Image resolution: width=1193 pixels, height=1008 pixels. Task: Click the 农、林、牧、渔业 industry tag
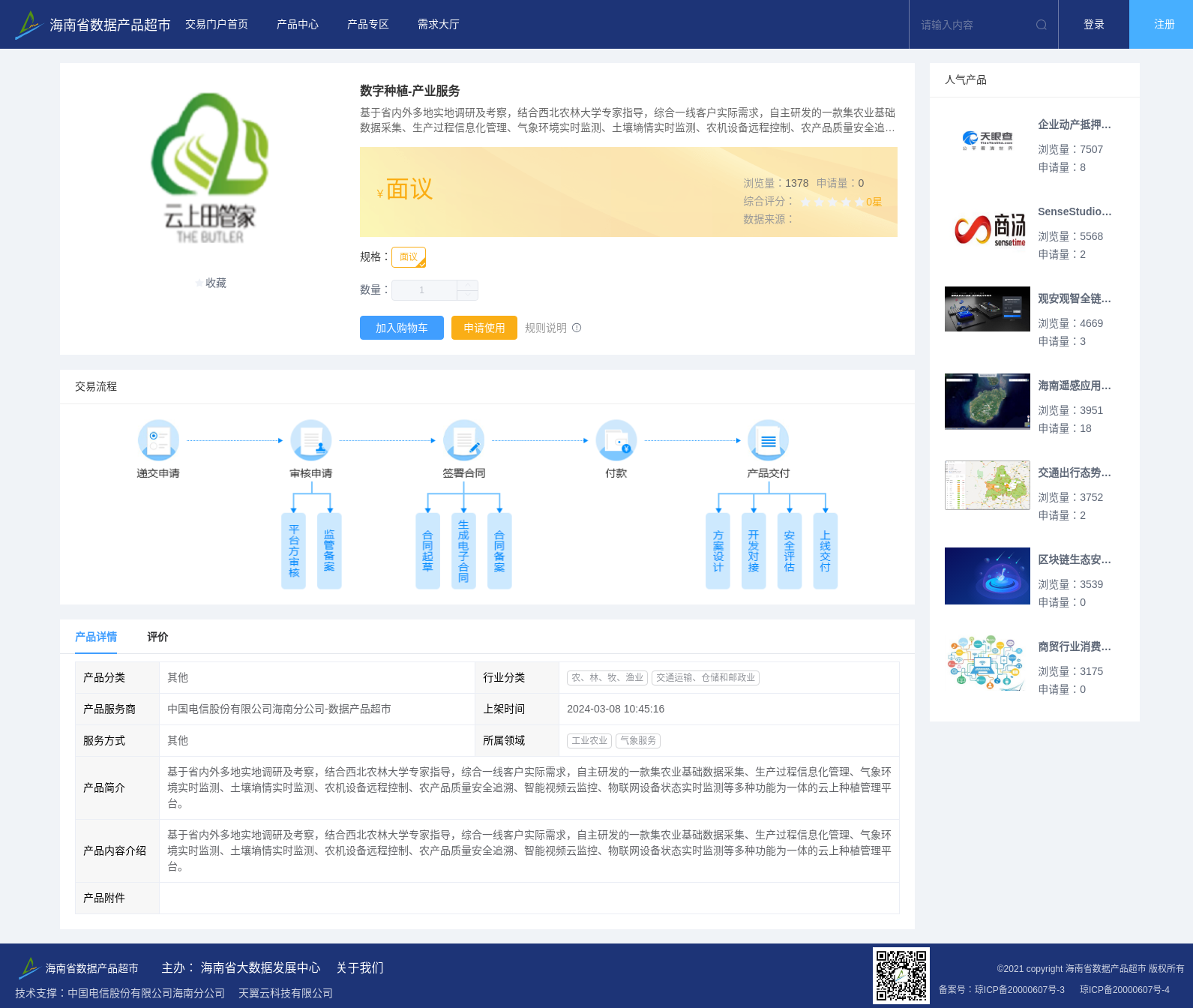607,678
